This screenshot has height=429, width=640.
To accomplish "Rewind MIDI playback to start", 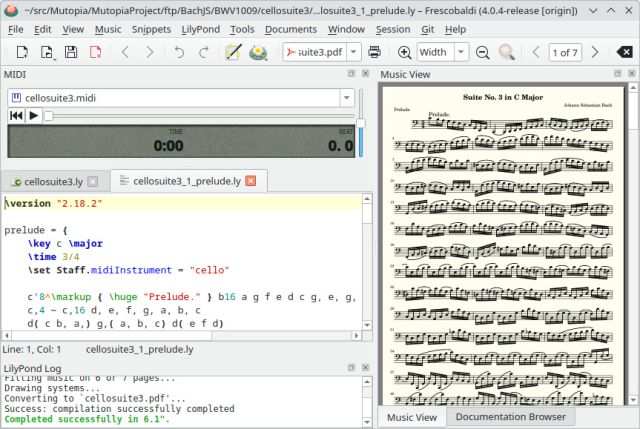I will pos(16,116).
